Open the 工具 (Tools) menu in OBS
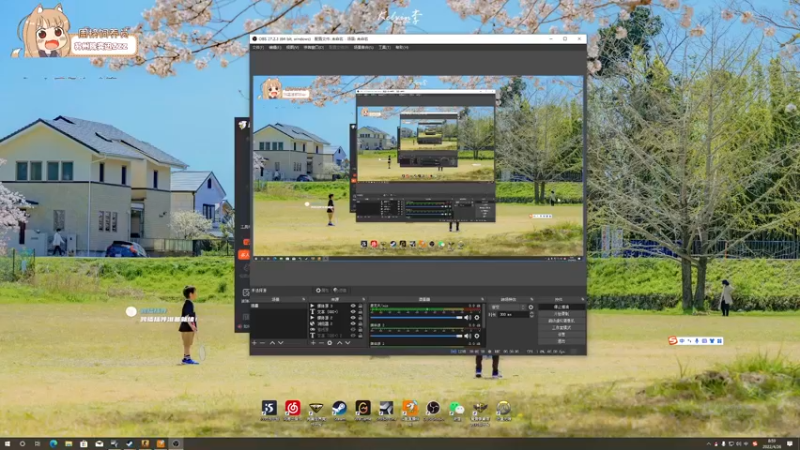This screenshot has width=800, height=450. point(384,47)
